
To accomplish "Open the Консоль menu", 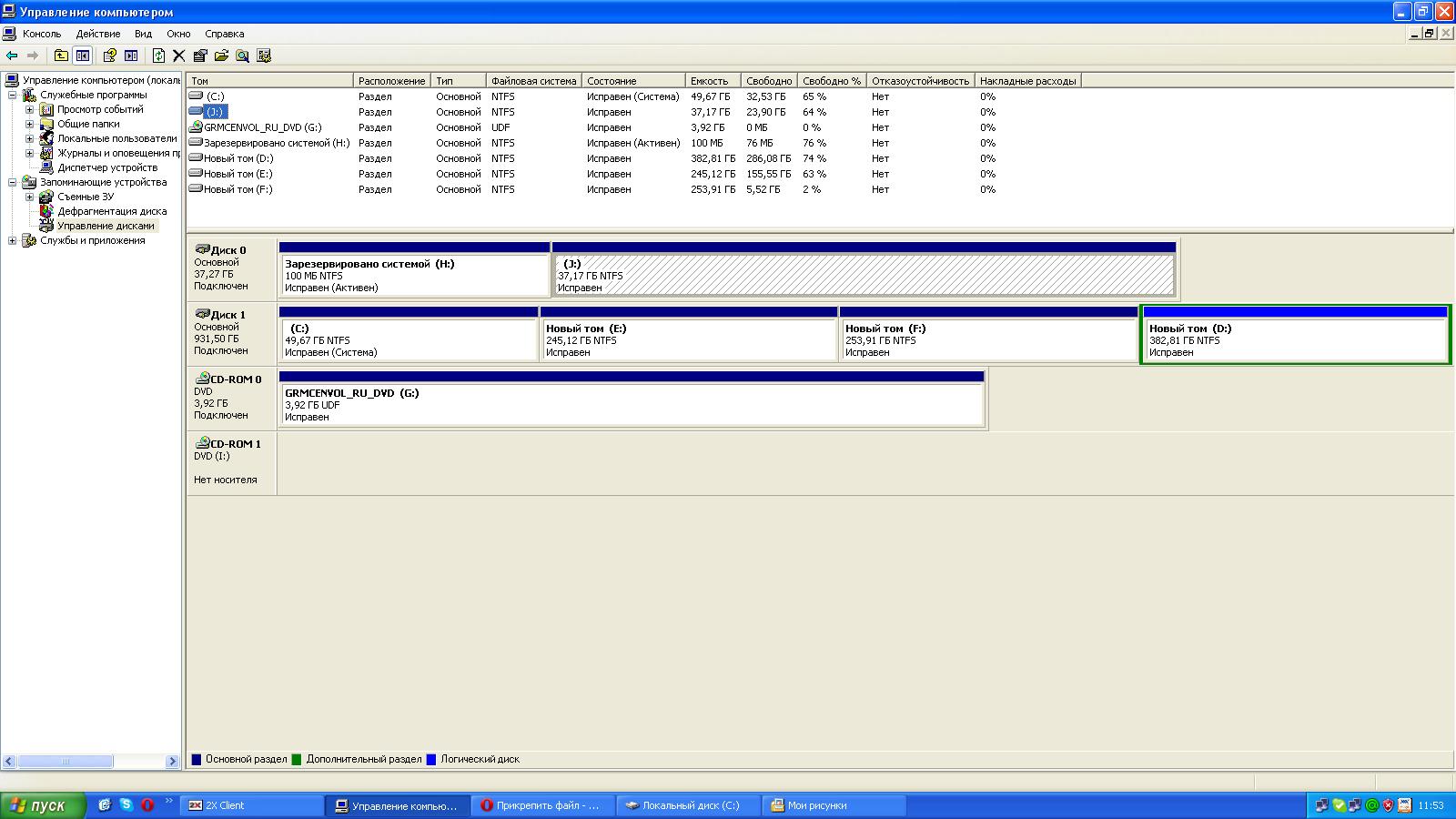I will [x=42, y=34].
